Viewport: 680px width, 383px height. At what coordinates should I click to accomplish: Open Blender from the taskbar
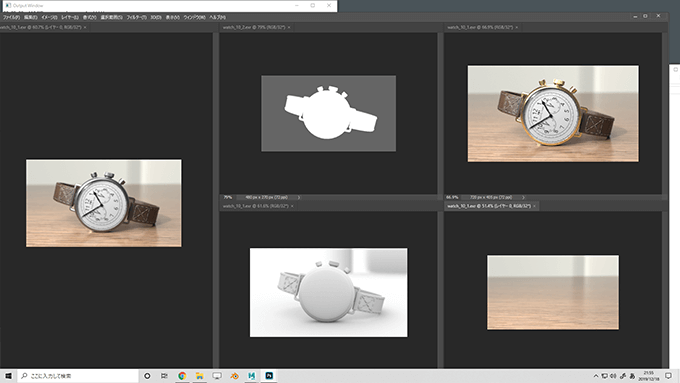click(x=234, y=376)
